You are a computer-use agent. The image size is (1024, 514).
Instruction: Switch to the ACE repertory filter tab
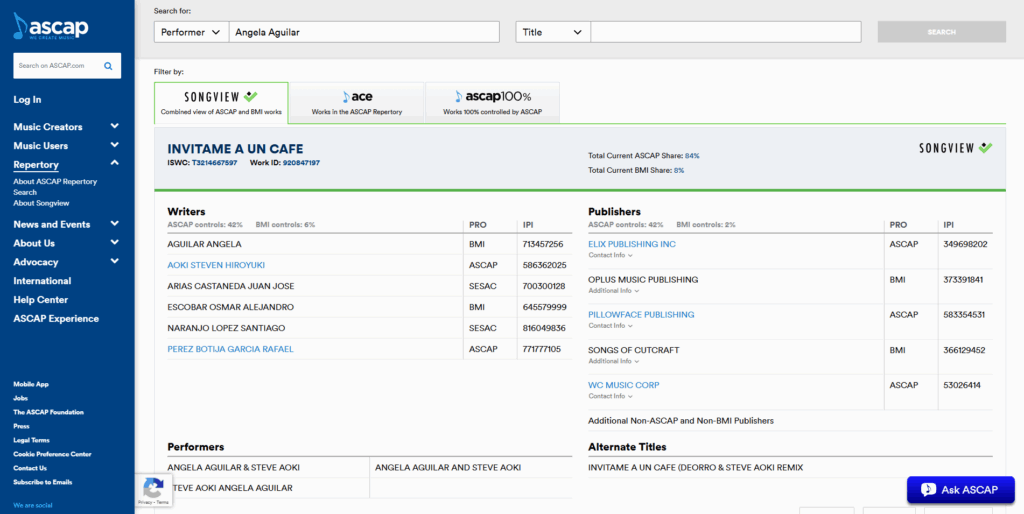(356, 103)
